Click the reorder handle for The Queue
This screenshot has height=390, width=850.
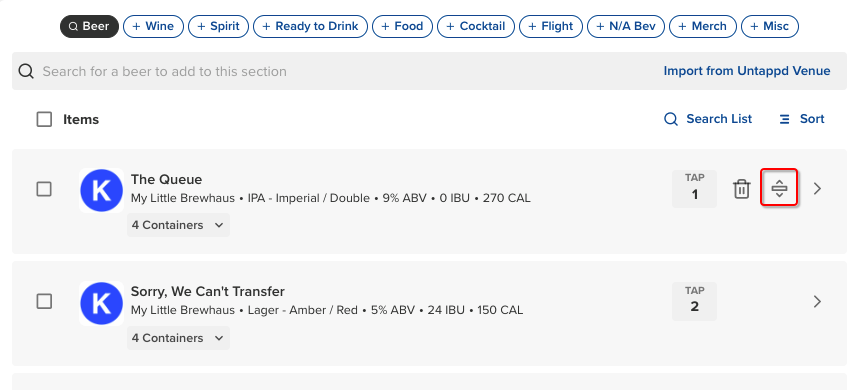(779, 188)
